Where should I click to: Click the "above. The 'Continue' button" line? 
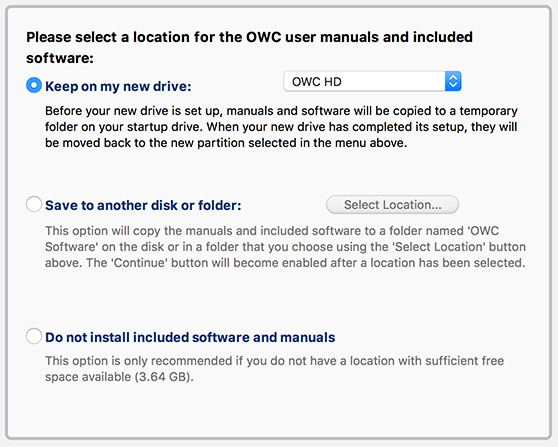285,263
